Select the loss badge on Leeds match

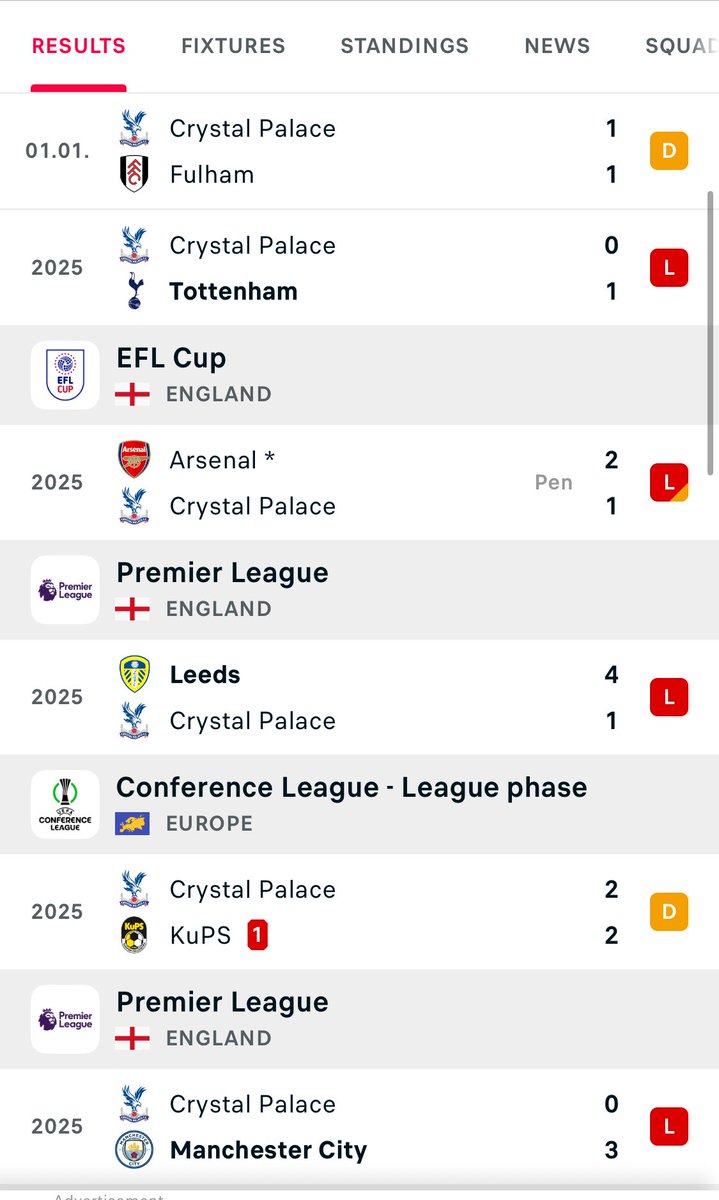[x=669, y=697]
